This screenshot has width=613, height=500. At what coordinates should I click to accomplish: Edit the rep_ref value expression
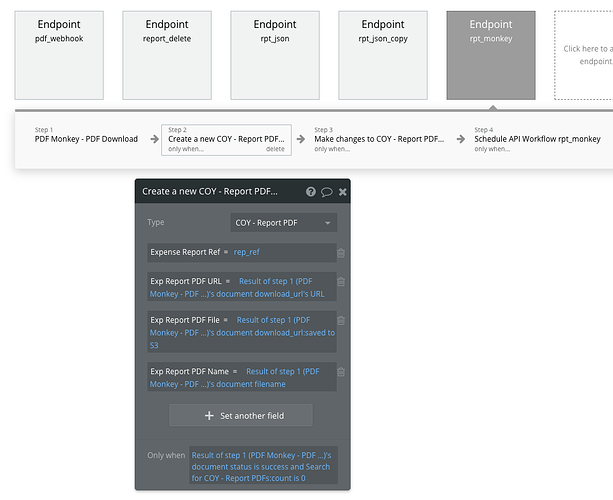click(x=246, y=253)
